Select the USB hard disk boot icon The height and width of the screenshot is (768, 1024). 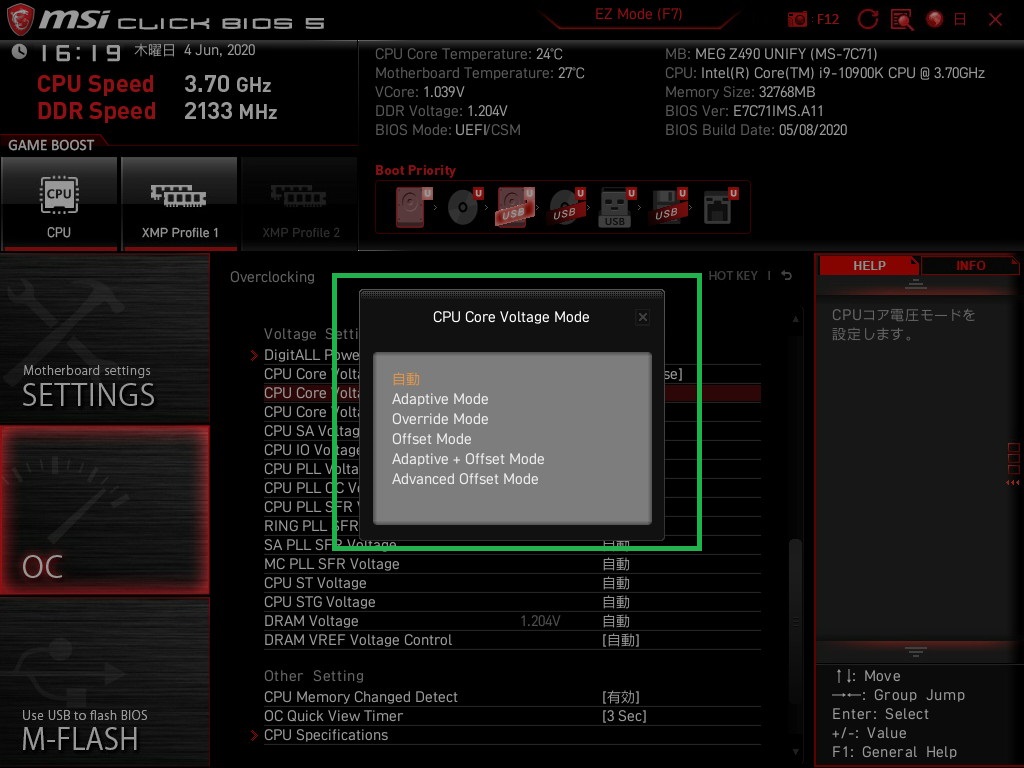click(x=515, y=207)
